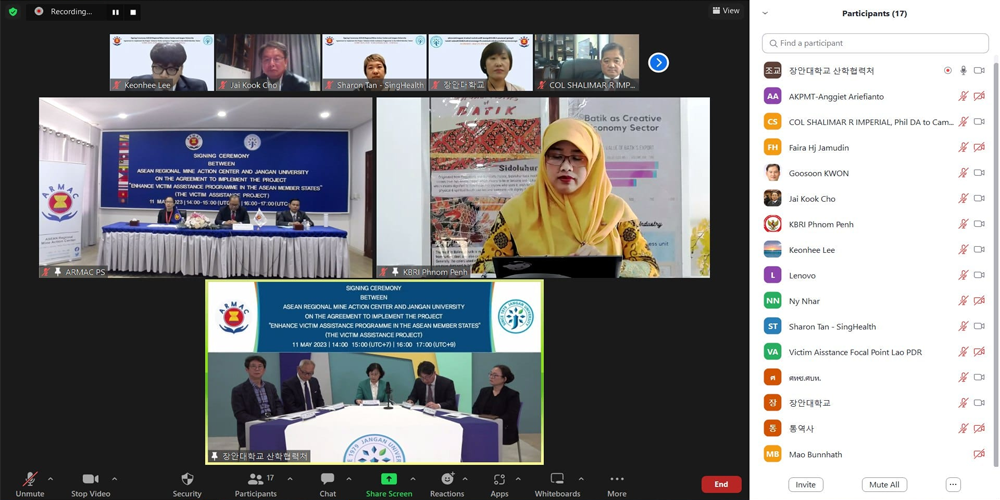Toggle Stop Video camera button
Screen dimensions: 1000x500
tap(90, 480)
